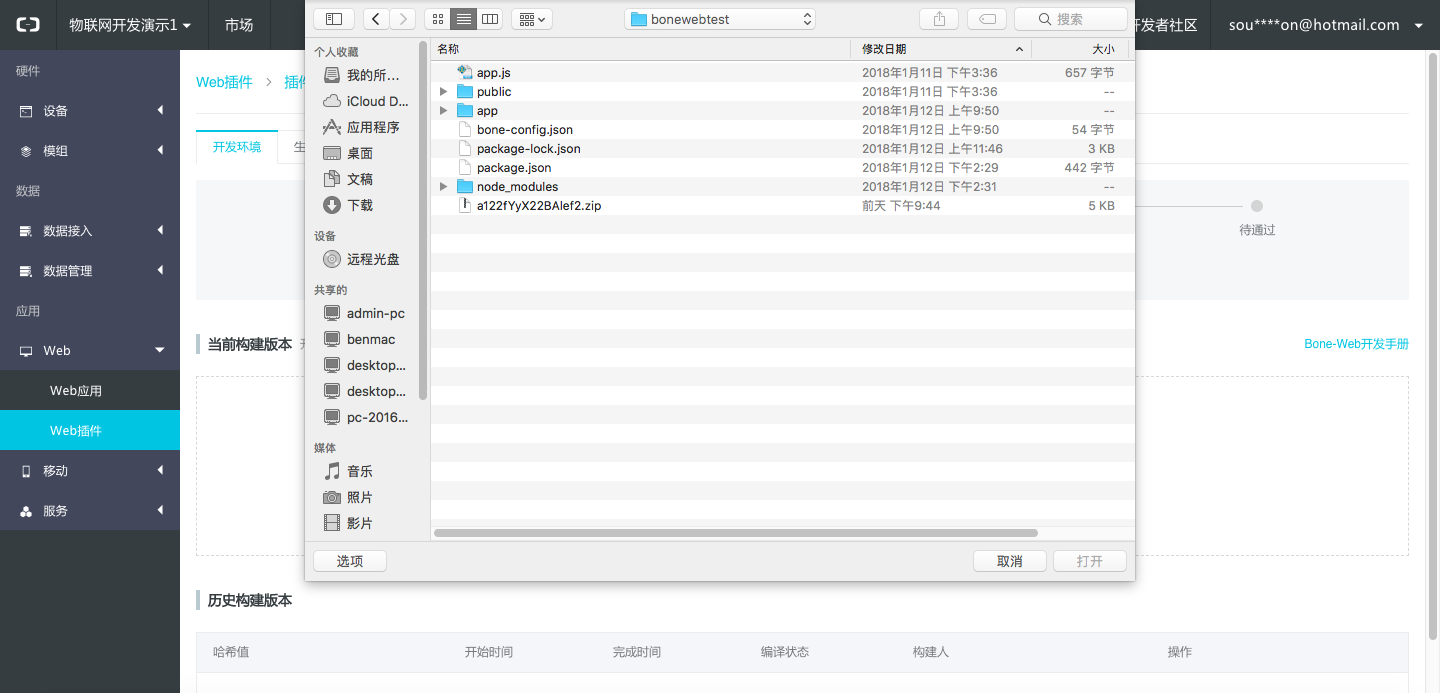Select the package.json file
The width and height of the screenshot is (1440, 693).
click(x=513, y=168)
